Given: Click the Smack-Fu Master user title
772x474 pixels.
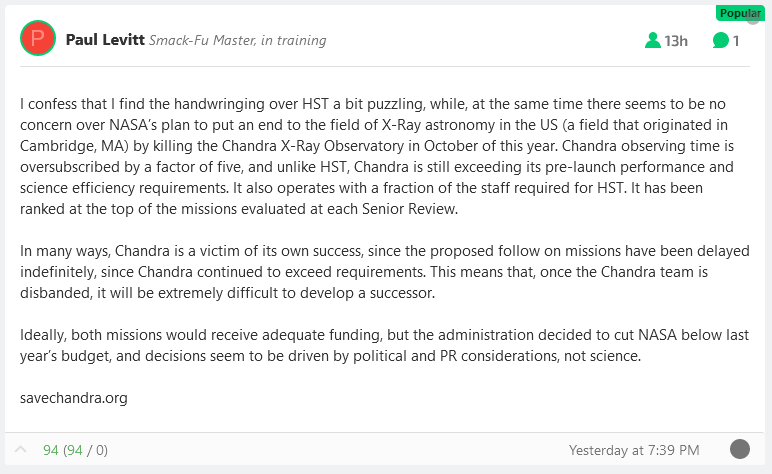Looking at the screenshot, I should 238,40.
